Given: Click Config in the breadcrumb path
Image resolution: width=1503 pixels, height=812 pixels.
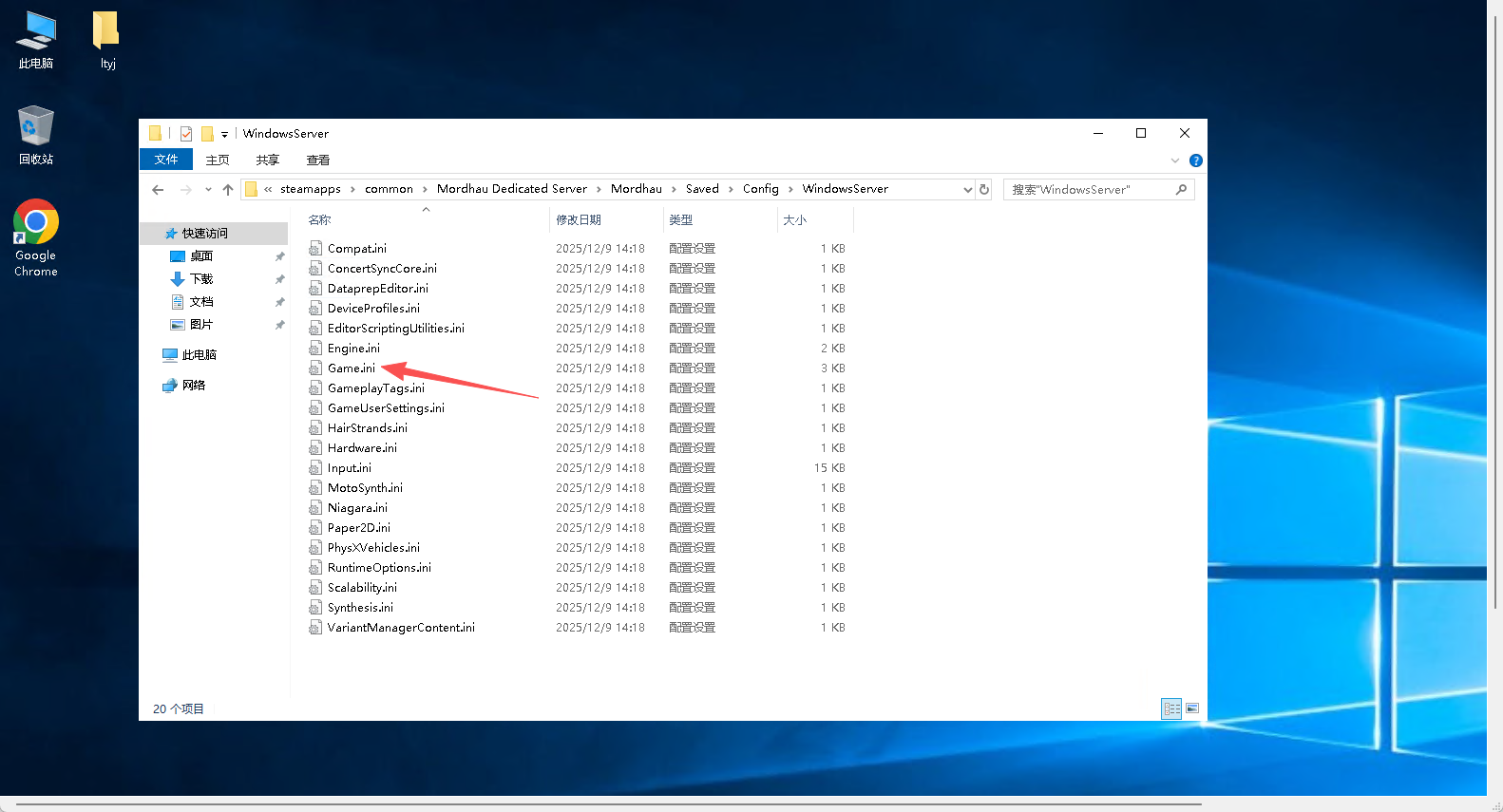Looking at the screenshot, I should click(x=760, y=189).
